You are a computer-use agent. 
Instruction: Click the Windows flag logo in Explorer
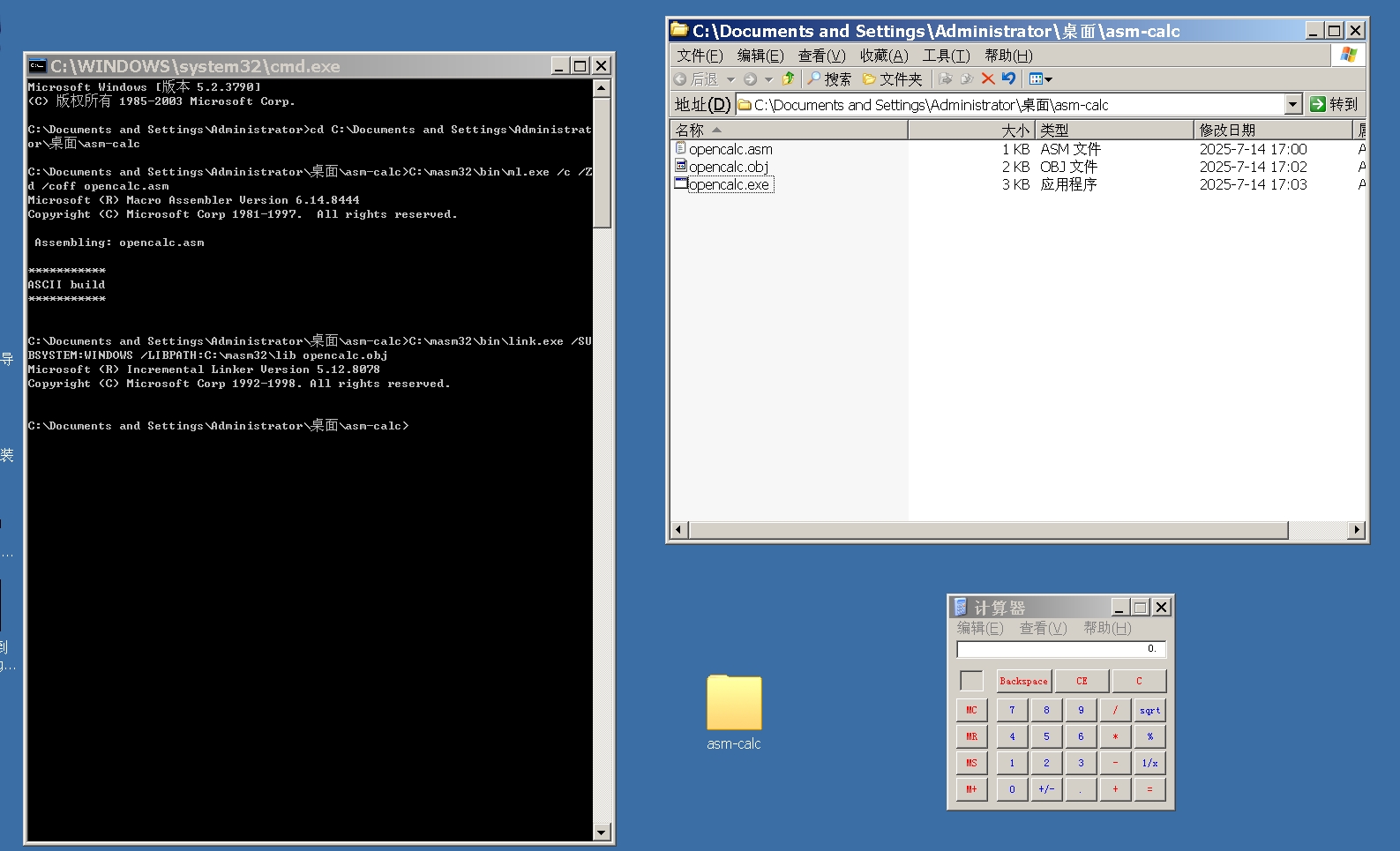point(1348,56)
